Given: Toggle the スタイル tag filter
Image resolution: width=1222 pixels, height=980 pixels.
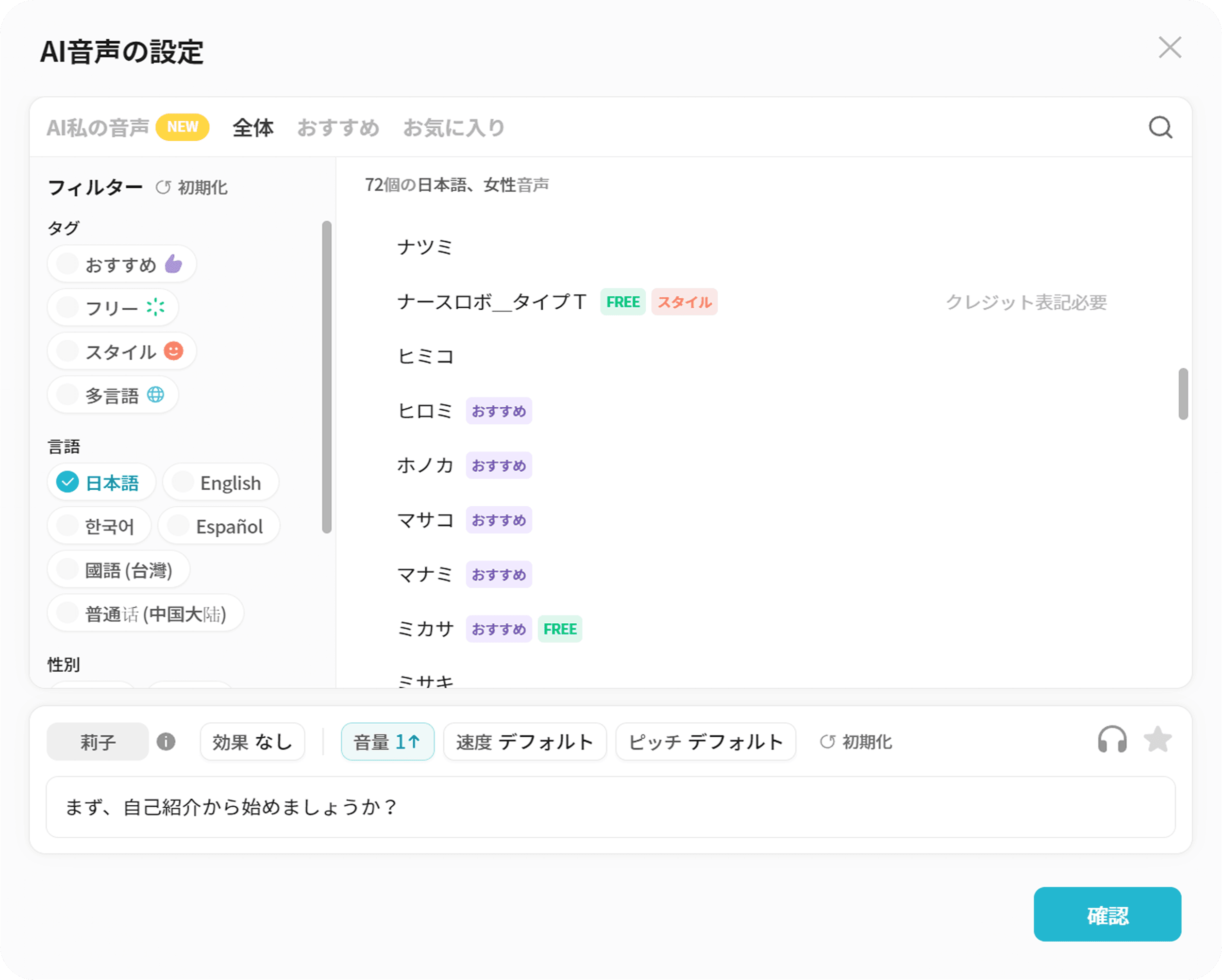Looking at the screenshot, I should (x=122, y=351).
